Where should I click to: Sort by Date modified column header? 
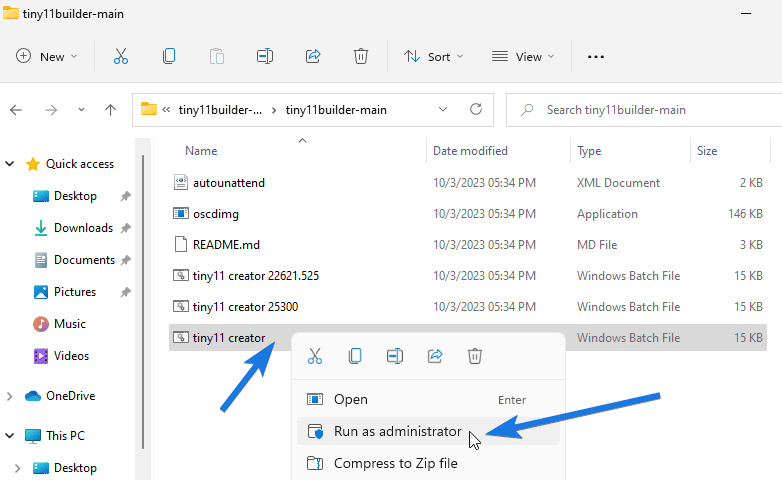tap(470, 151)
